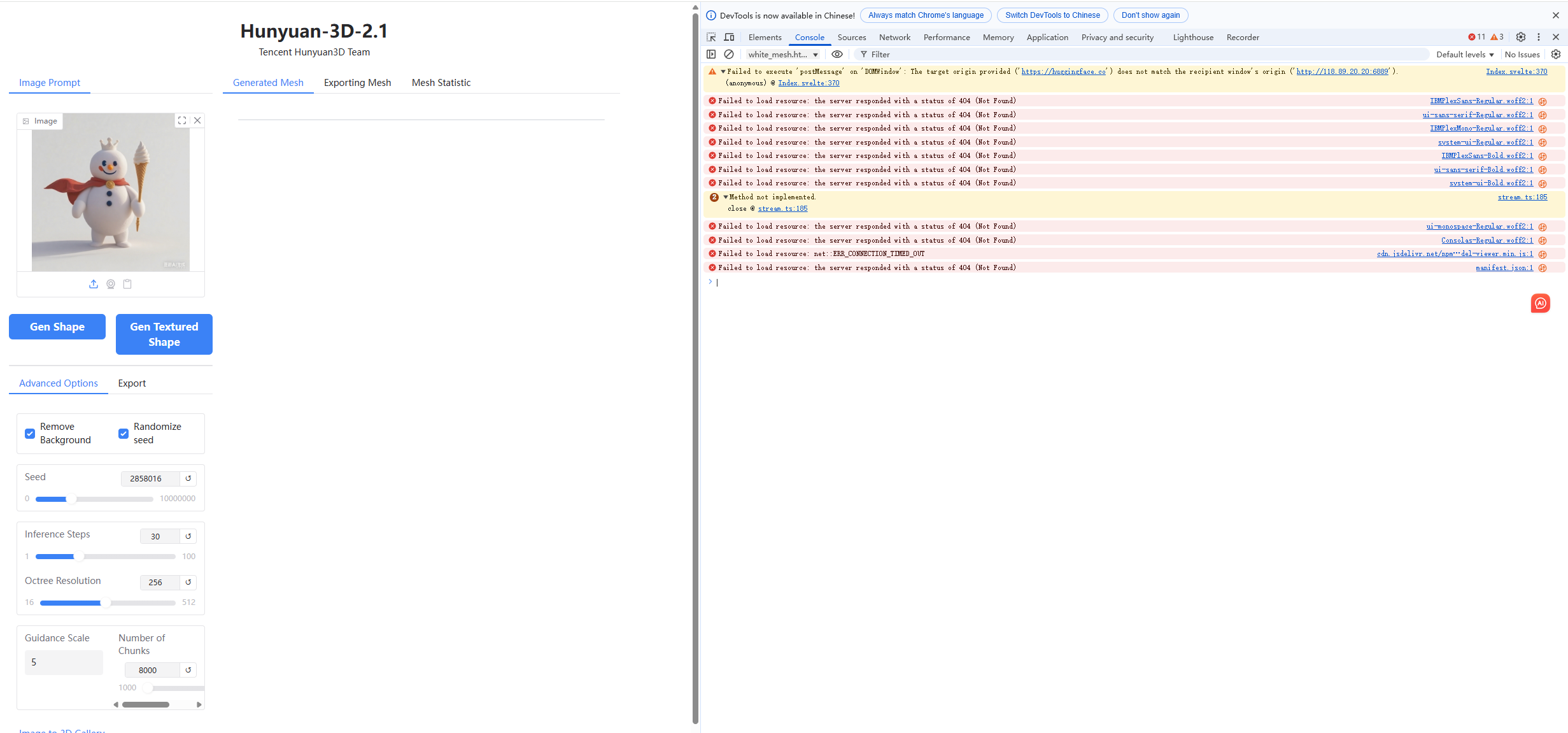Toggle Randomize seed checkbox
The image size is (1568, 733).
[x=124, y=434]
